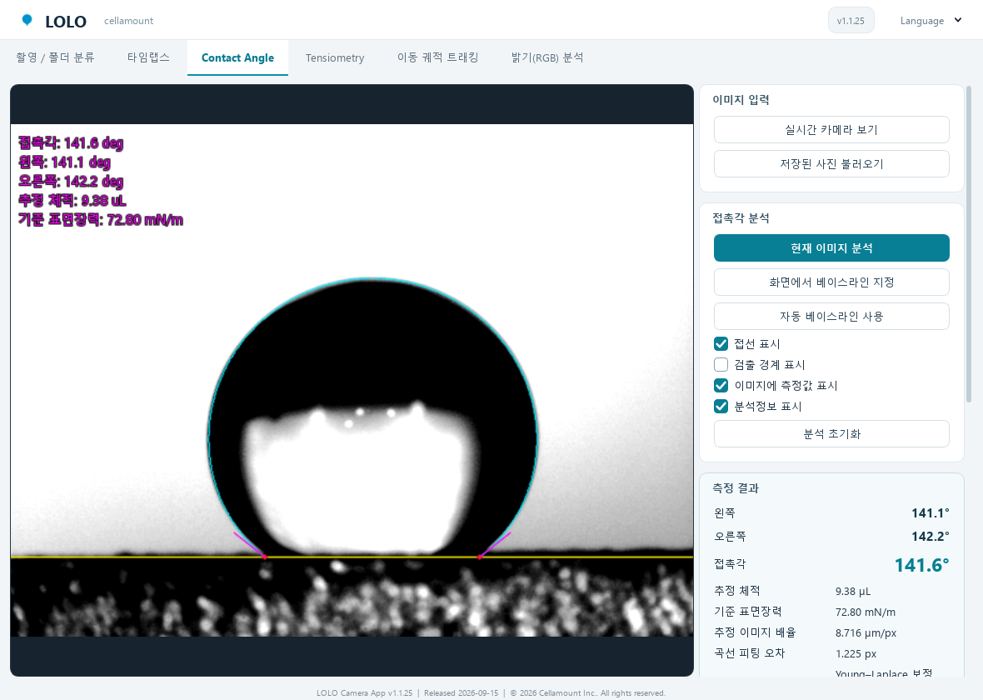
Task: Click overlay text 접촉각: 141.6 deg
Action: coord(71,143)
